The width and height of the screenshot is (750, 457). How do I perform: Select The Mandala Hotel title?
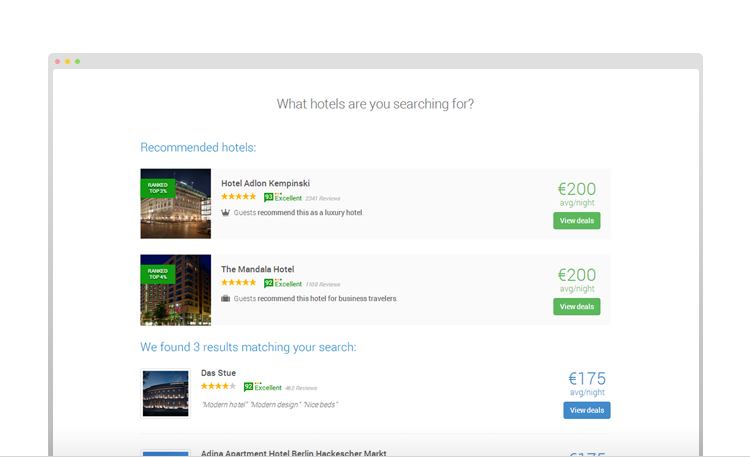click(257, 269)
